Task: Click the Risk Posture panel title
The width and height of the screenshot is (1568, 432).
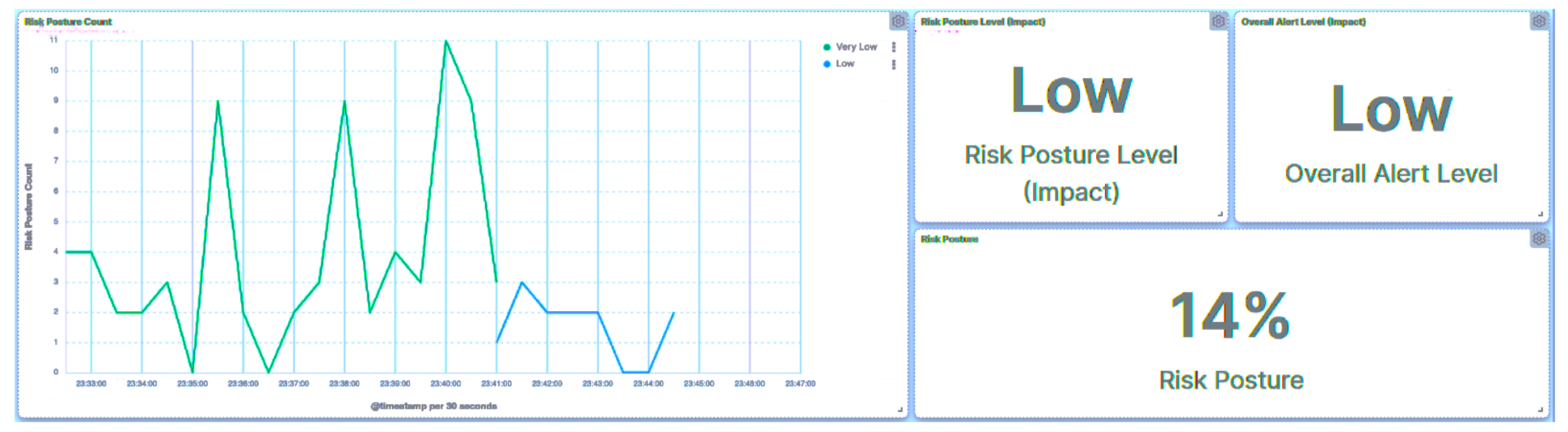Action: 949,239
